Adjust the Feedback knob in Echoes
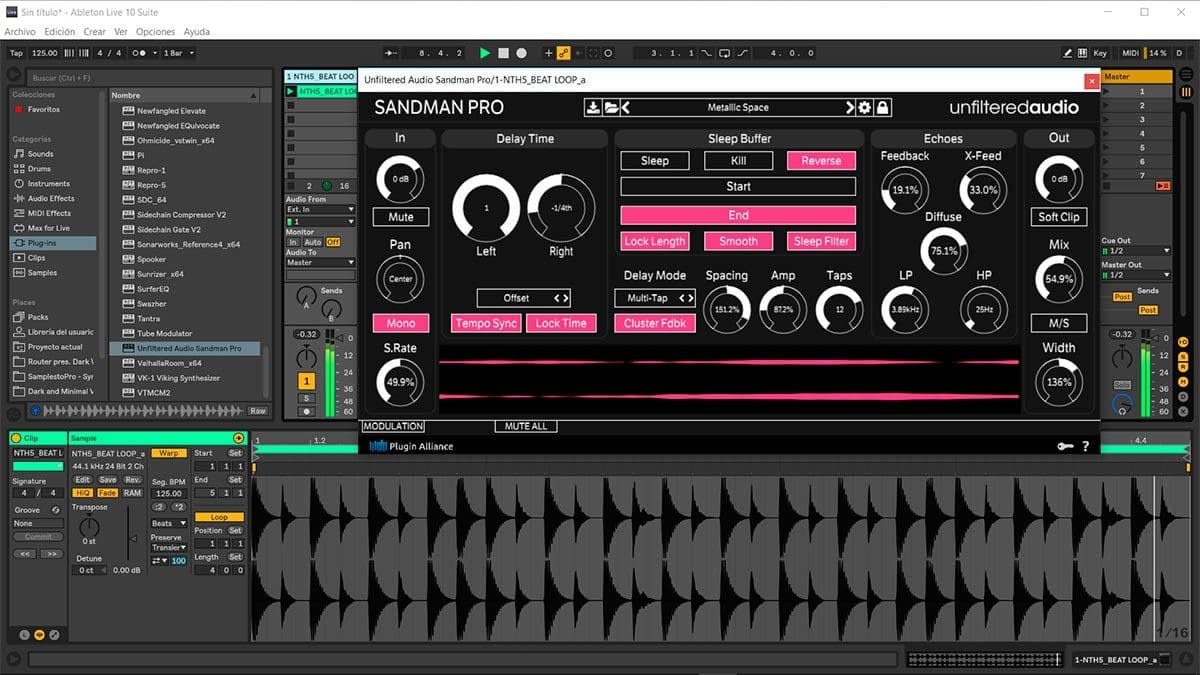 (x=904, y=190)
